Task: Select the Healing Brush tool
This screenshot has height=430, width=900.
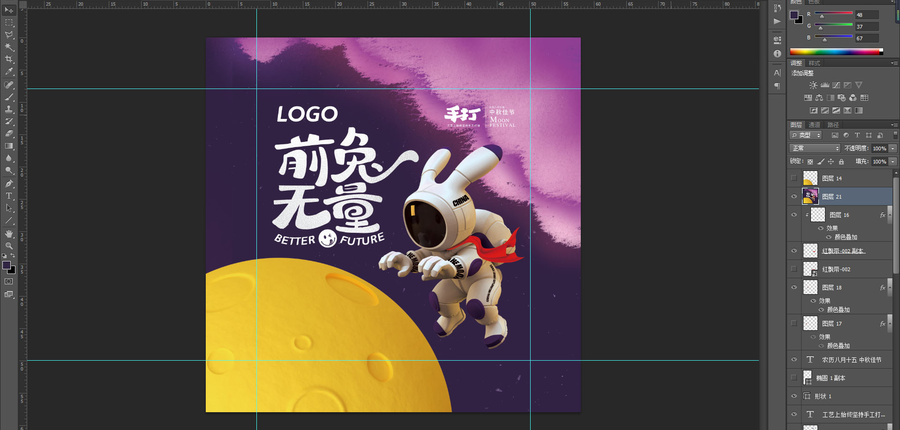Action: (9, 84)
